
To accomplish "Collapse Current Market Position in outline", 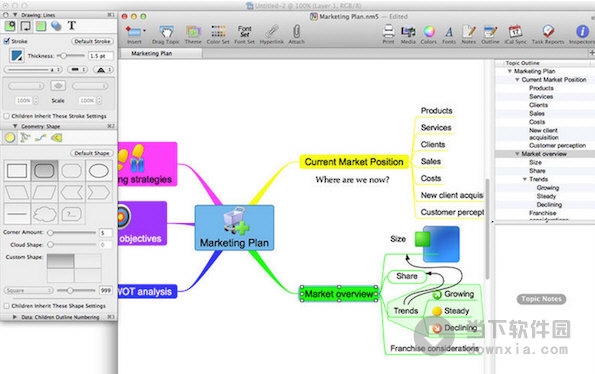I will pos(517,80).
